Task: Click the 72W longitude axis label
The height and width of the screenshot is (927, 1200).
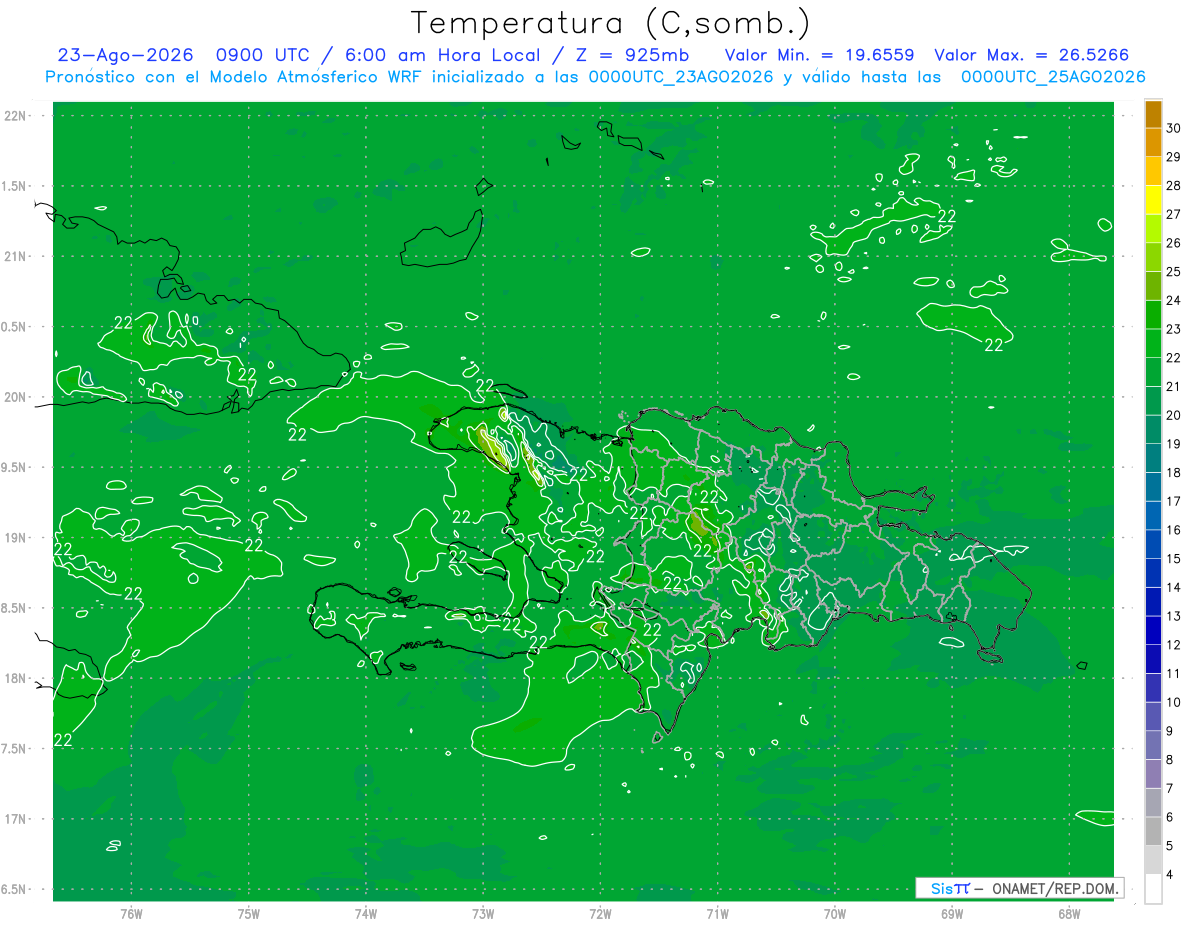Action: pyautogui.click(x=600, y=913)
